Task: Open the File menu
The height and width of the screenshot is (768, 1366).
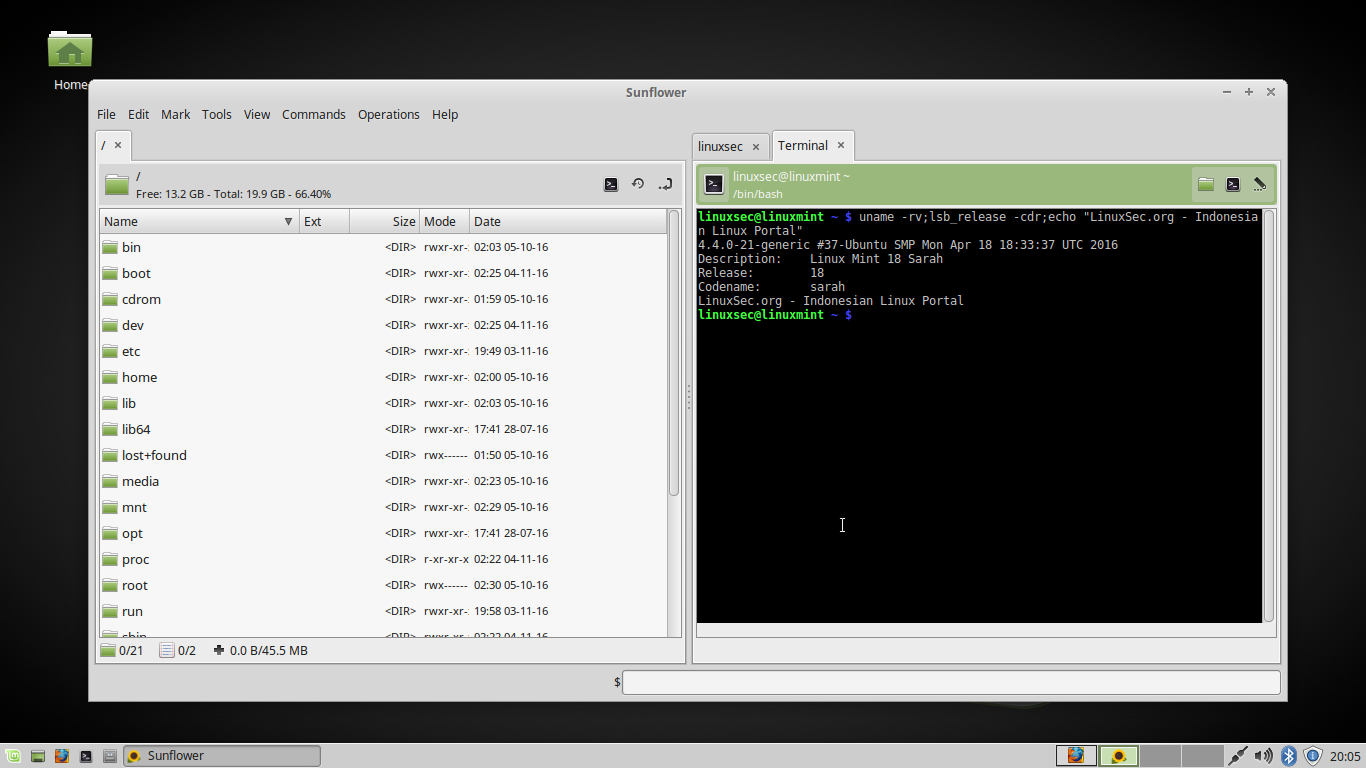Action: pyautogui.click(x=106, y=114)
